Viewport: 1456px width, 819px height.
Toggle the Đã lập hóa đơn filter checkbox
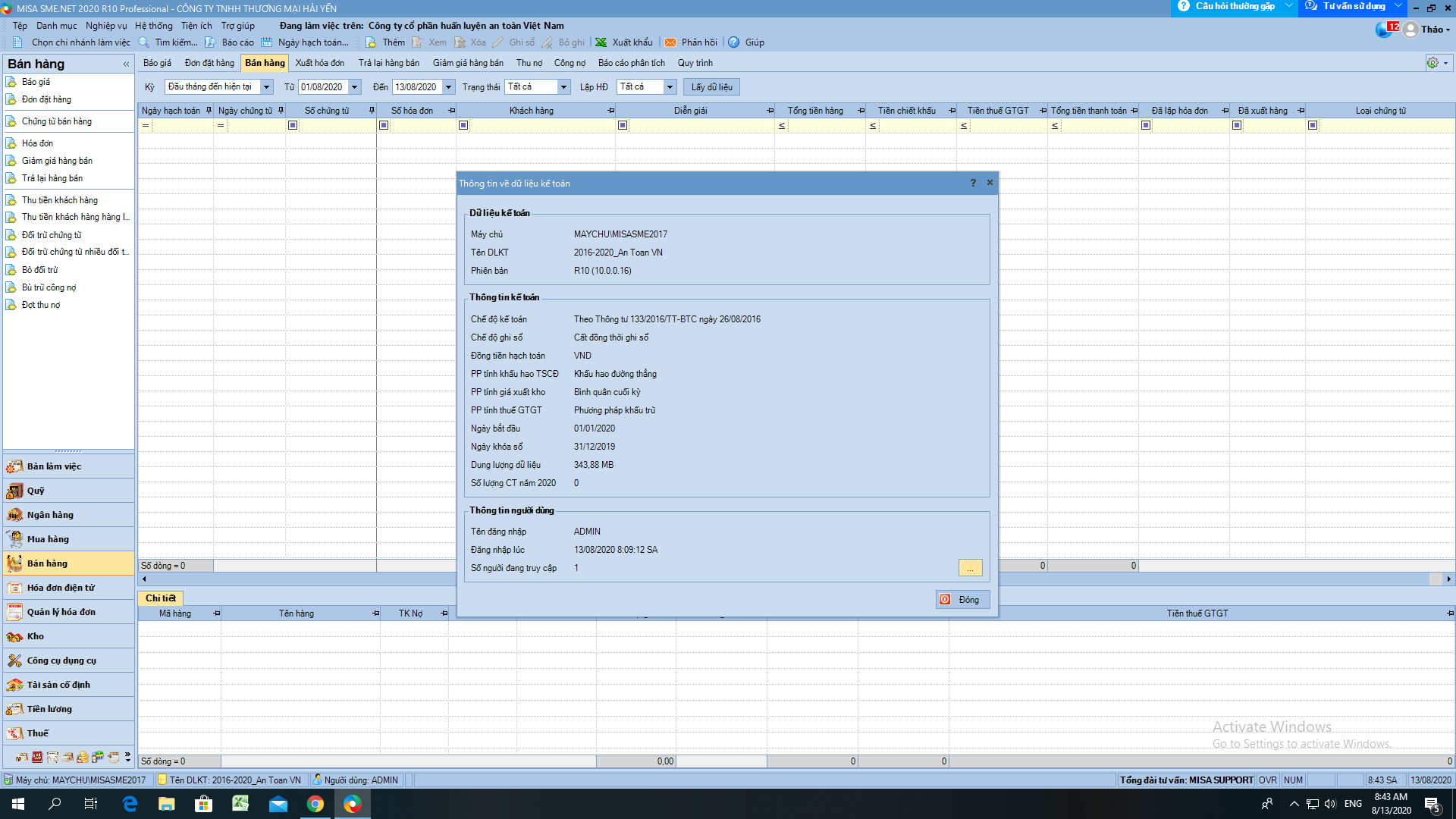[1146, 125]
